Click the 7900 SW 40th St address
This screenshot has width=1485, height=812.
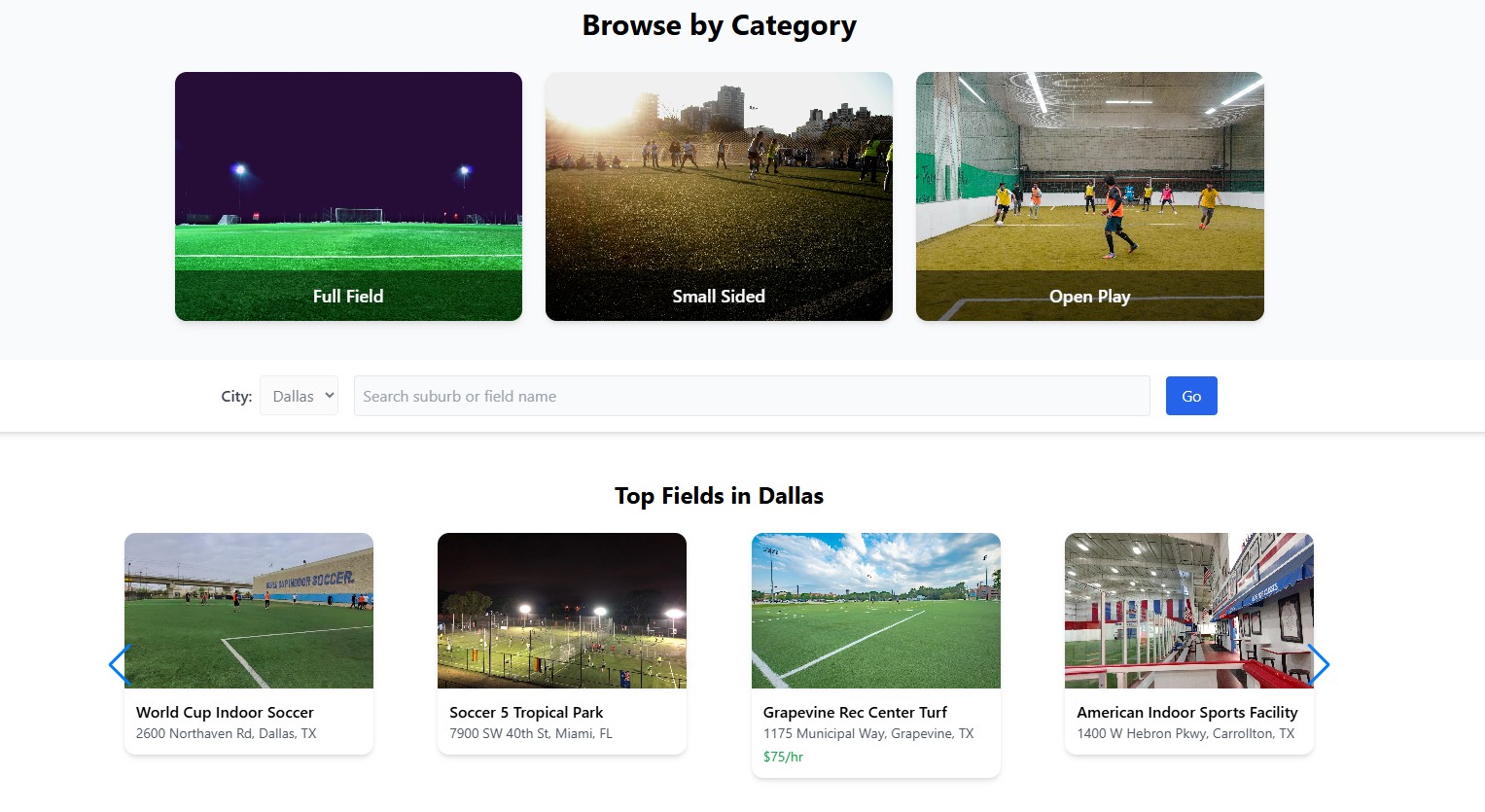[530, 734]
